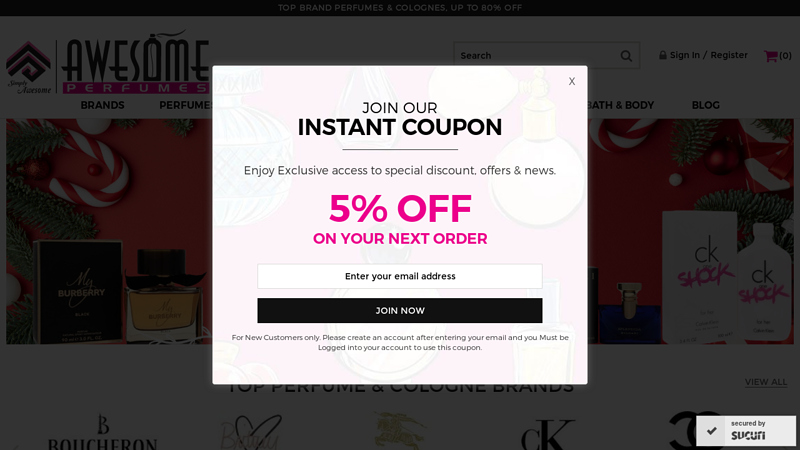
Task: Click the VIEW ALL brands link
Action: (765, 382)
